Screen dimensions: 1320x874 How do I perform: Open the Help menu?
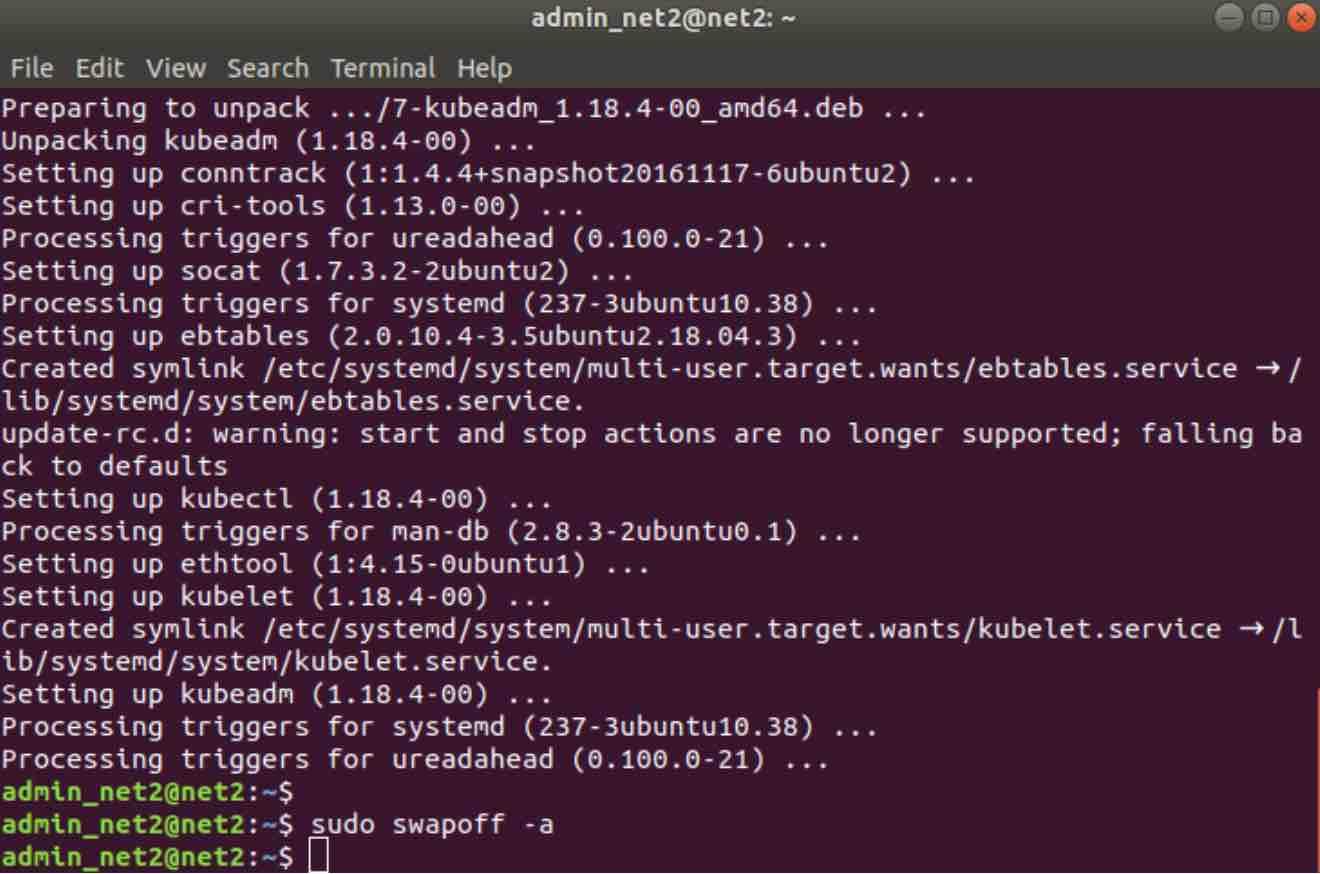coord(484,68)
